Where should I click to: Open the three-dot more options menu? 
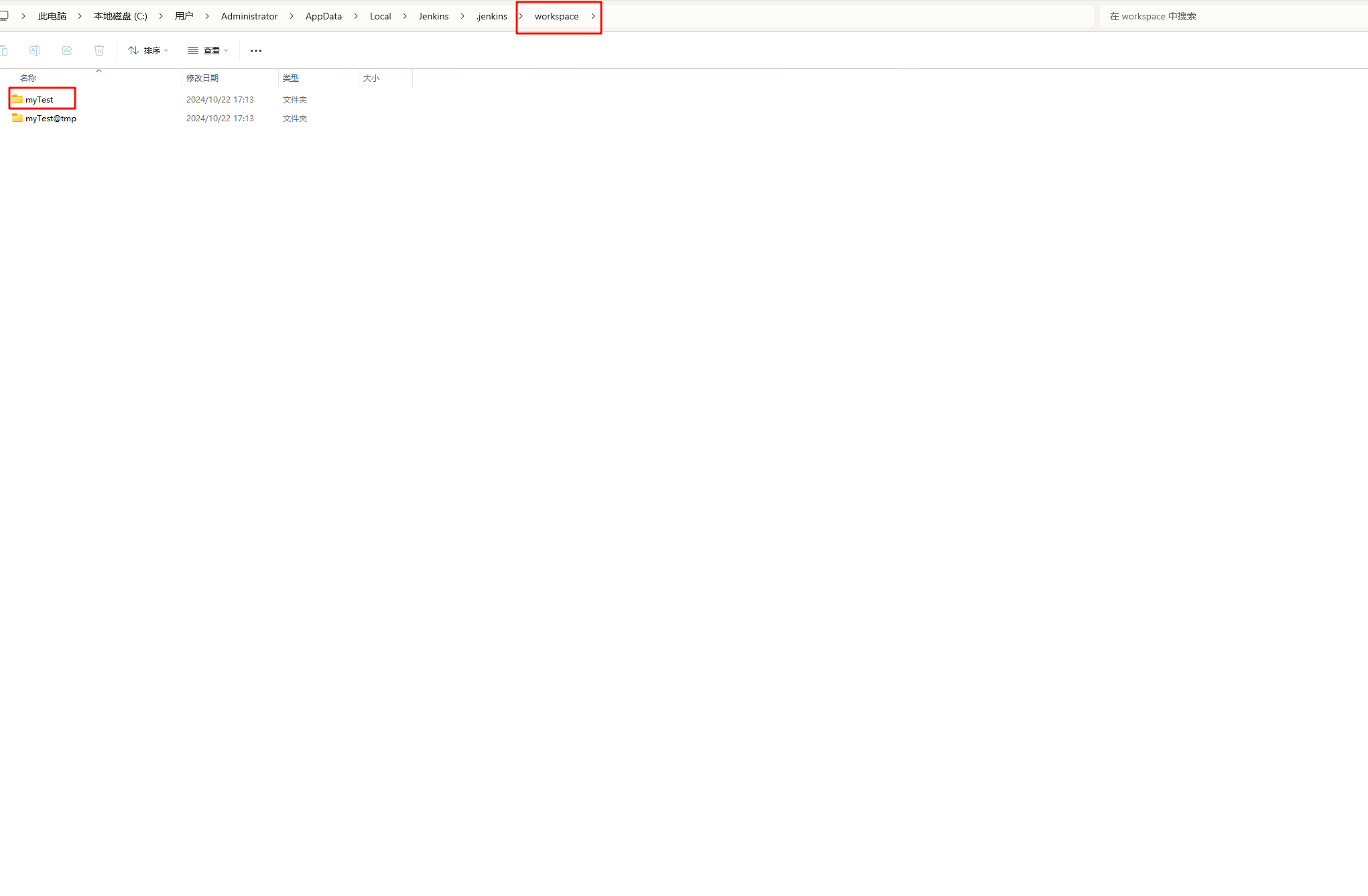(x=256, y=51)
